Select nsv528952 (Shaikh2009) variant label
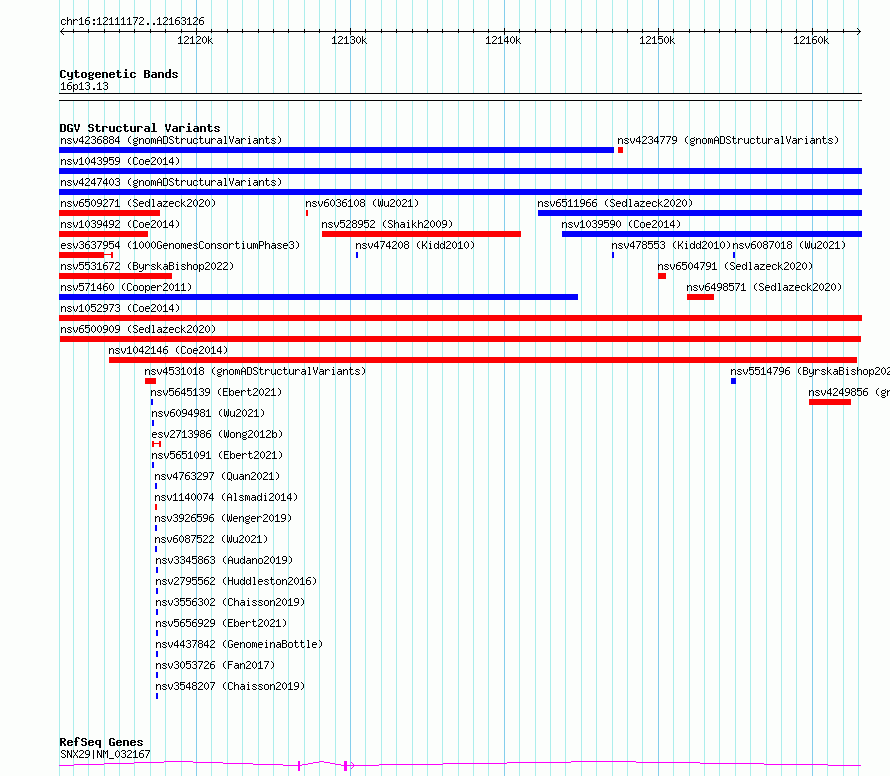The image size is (890, 776). click(387, 224)
